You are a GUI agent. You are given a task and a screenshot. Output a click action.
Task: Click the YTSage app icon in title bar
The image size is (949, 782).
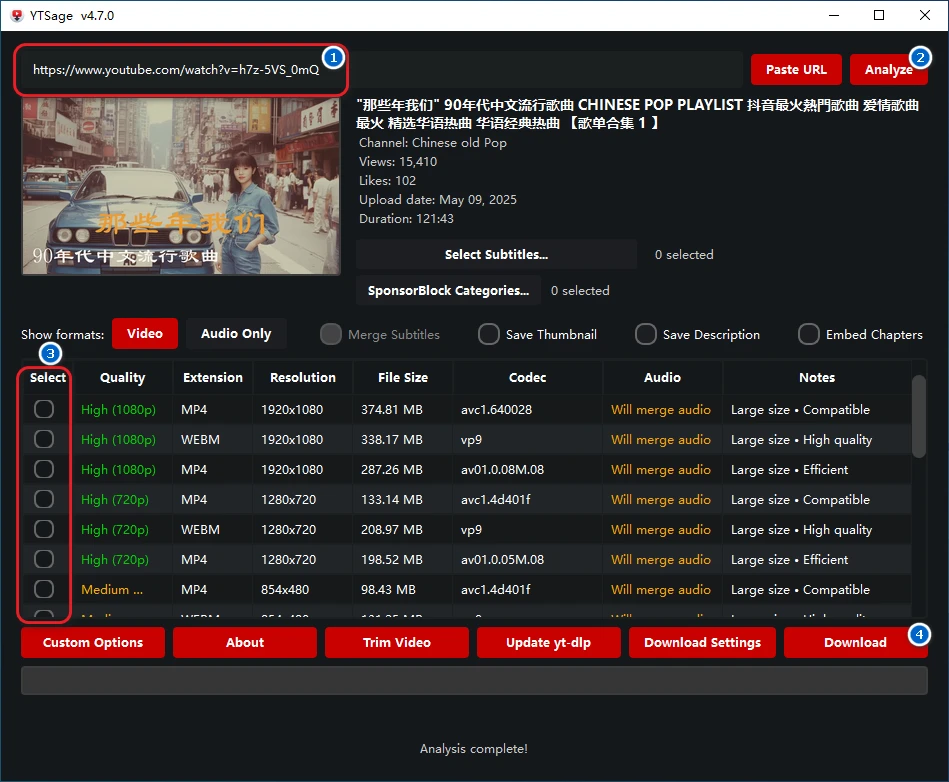pos(16,15)
